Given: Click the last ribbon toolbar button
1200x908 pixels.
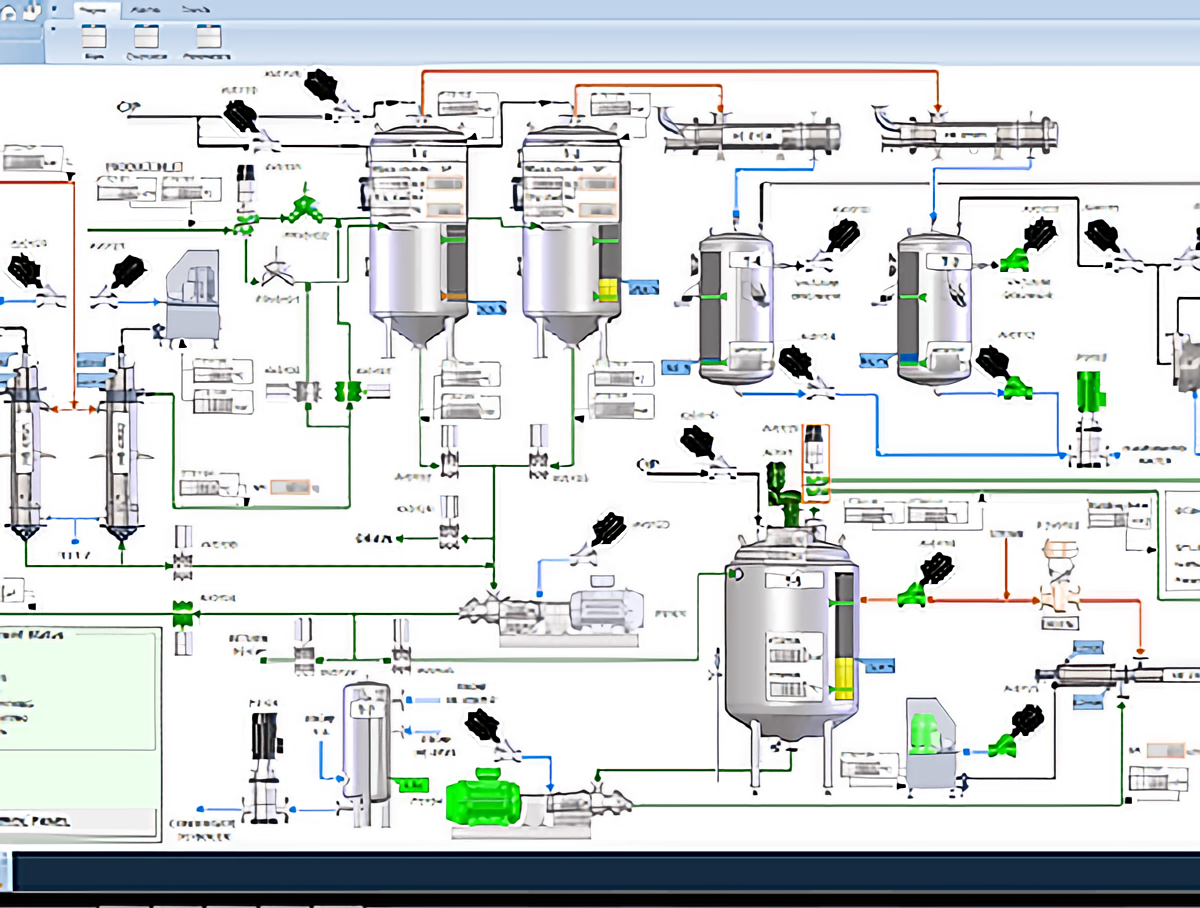Looking at the screenshot, I should (207, 41).
